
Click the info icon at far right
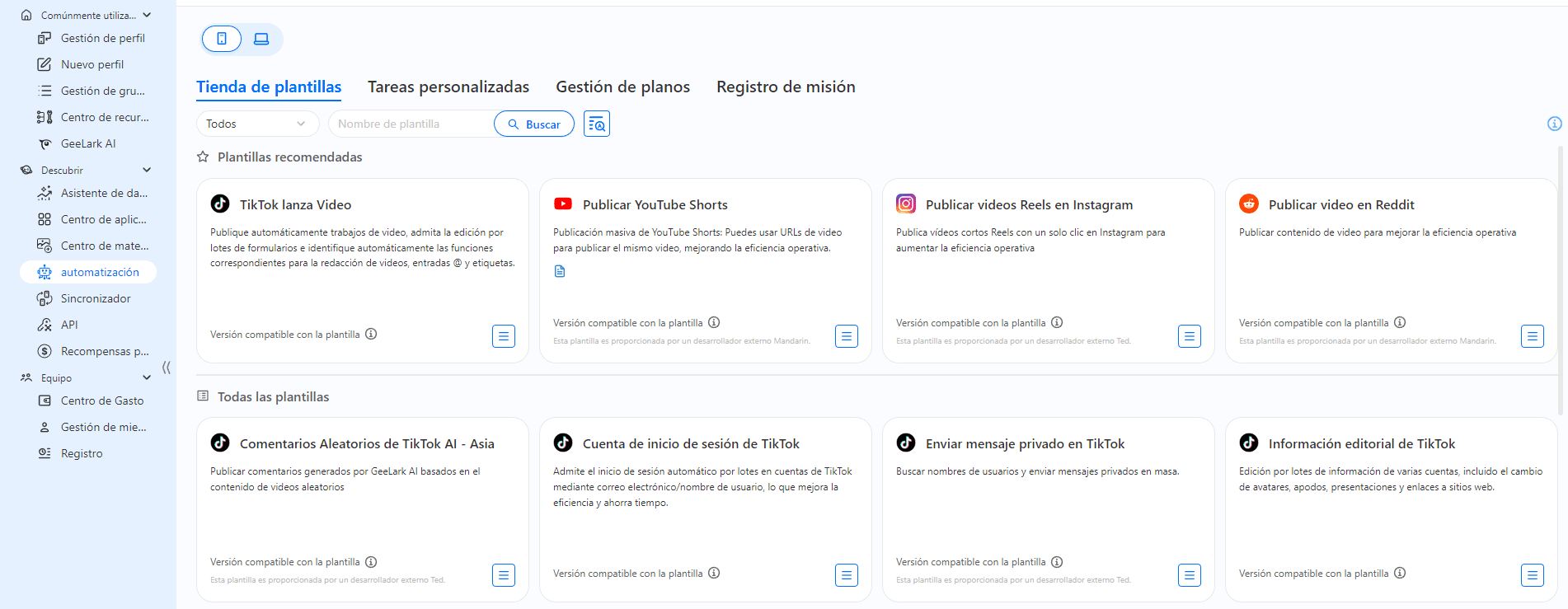click(1554, 124)
